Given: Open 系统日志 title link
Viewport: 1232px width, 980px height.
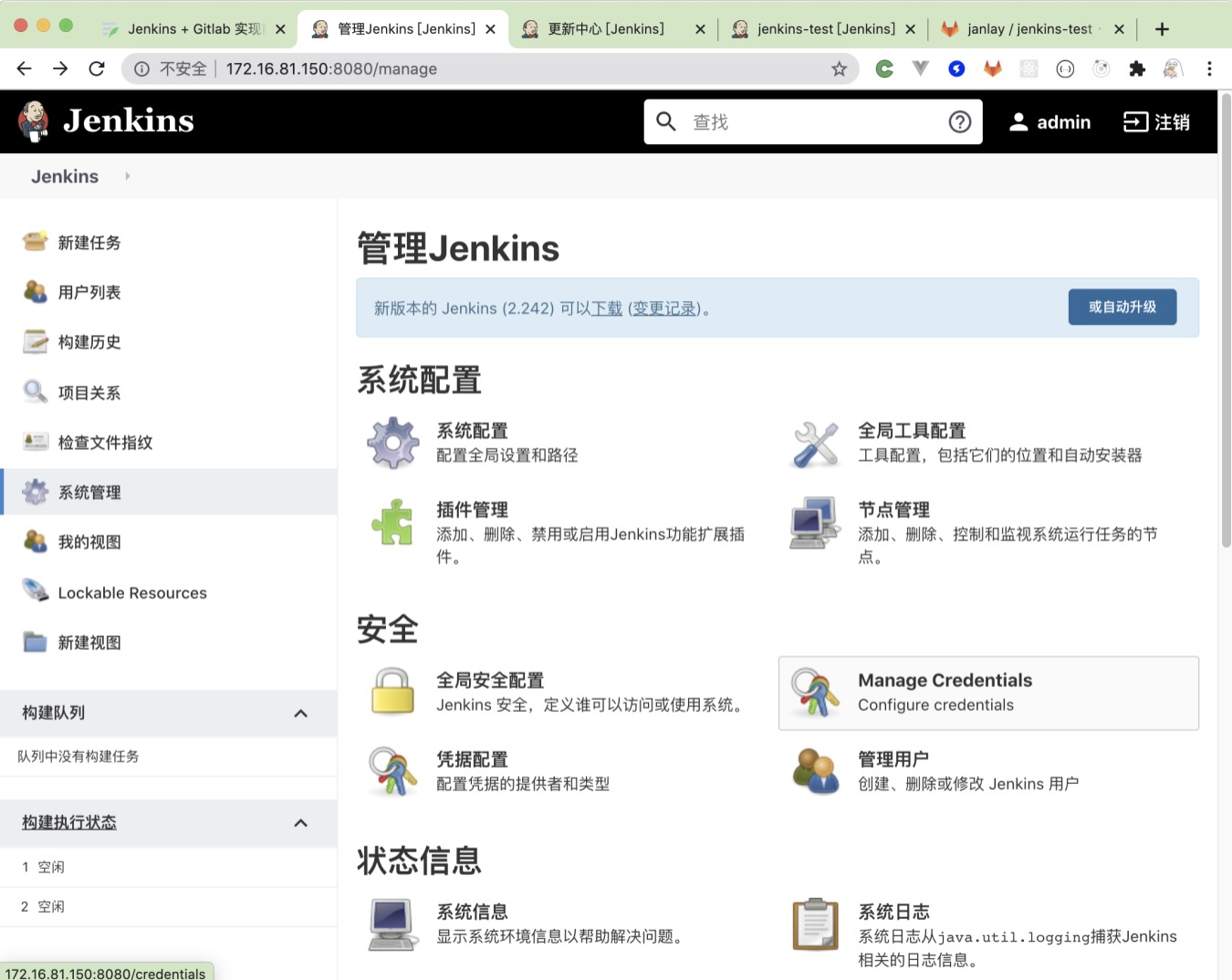Looking at the screenshot, I should coord(893,912).
